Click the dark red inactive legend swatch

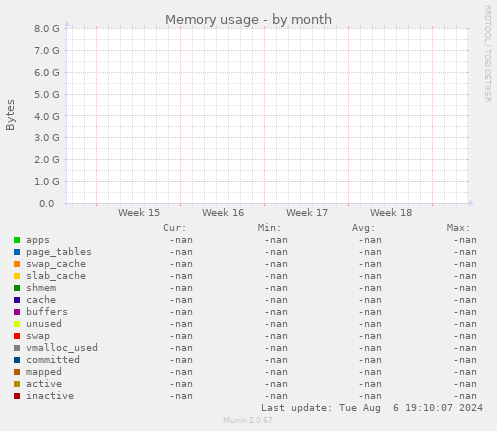(17, 396)
